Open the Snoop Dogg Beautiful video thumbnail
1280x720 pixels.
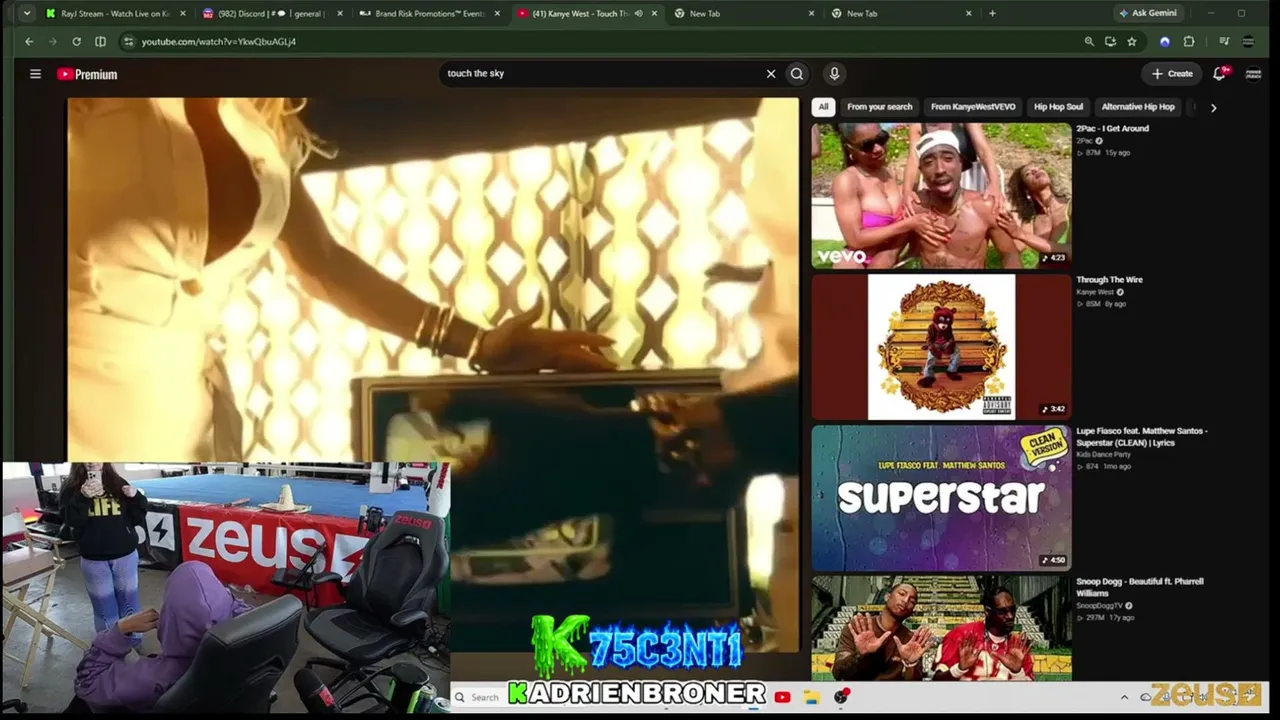pos(941,628)
